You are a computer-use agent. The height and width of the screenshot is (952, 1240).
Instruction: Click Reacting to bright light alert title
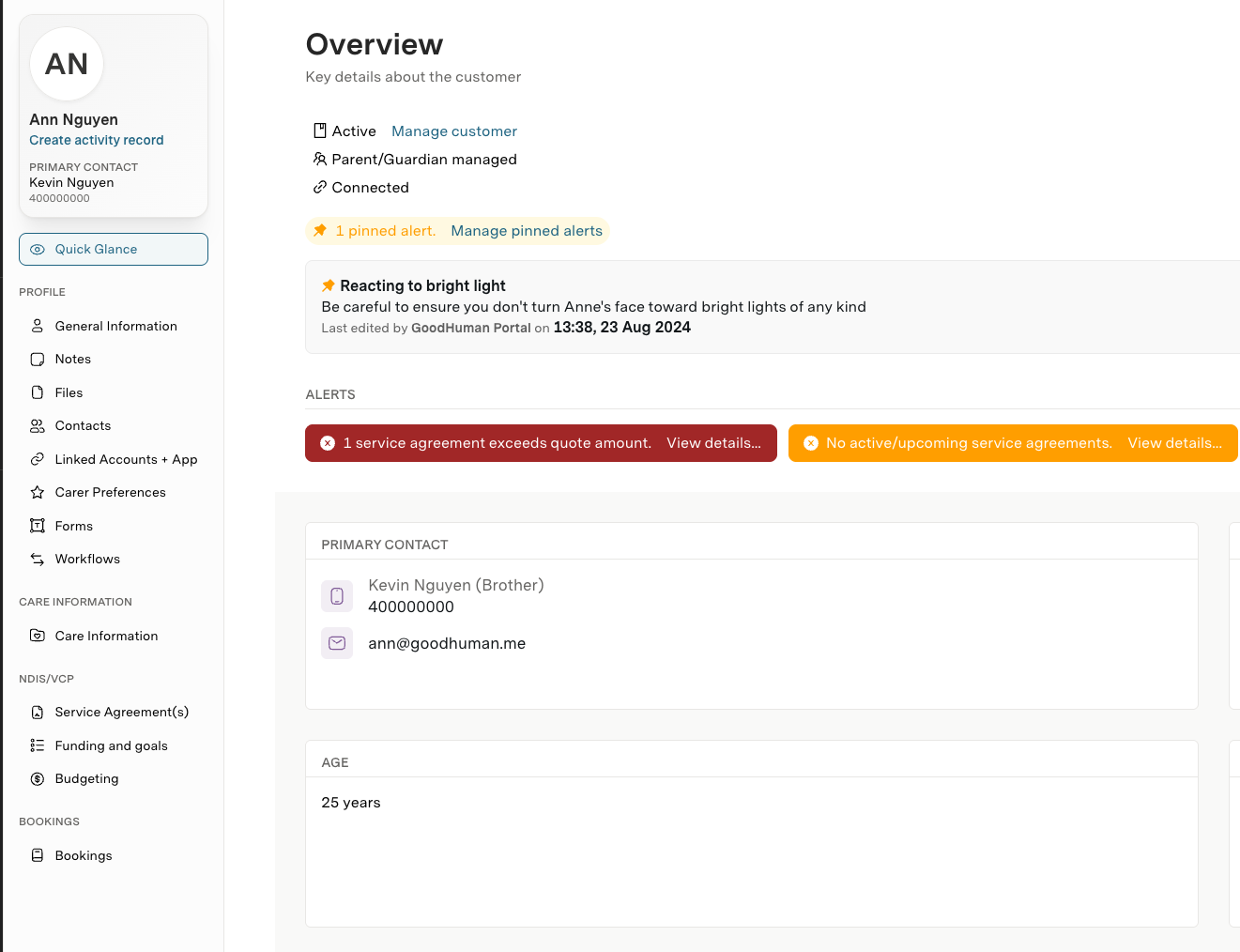coord(422,285)
